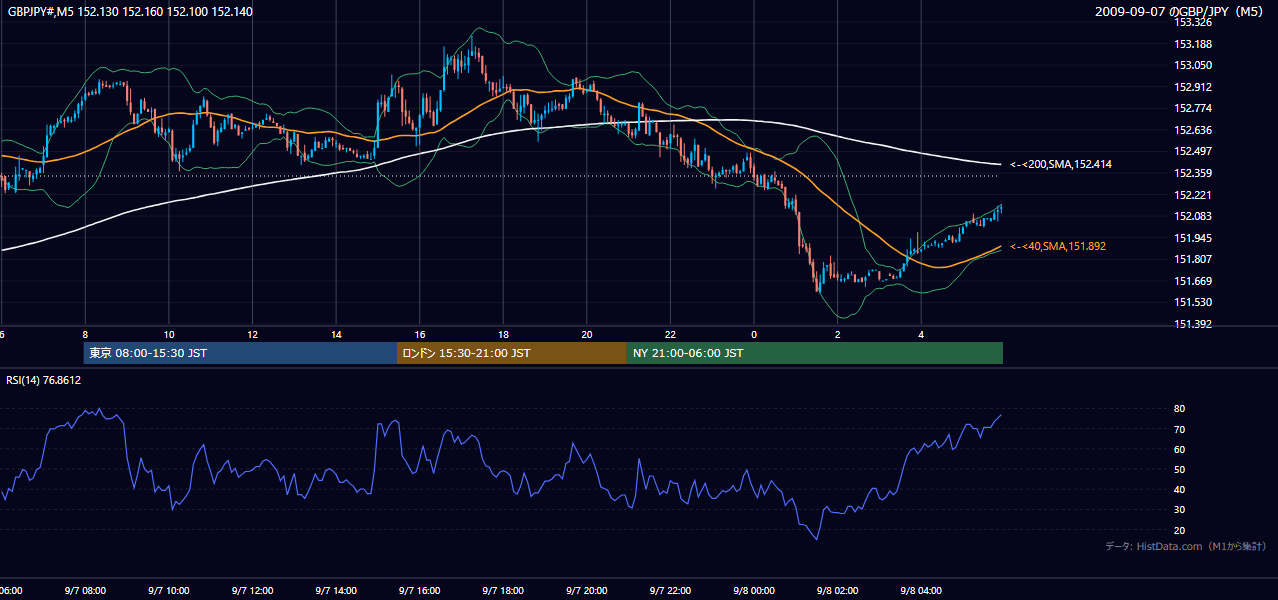The image size is (1278, 600).
Task: Click hour label 12 under the price chart
Action: click(x=252, y=334)
